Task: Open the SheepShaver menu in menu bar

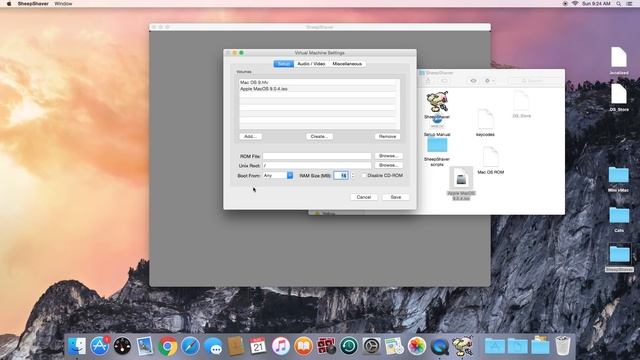Action: tap(33, 4)
